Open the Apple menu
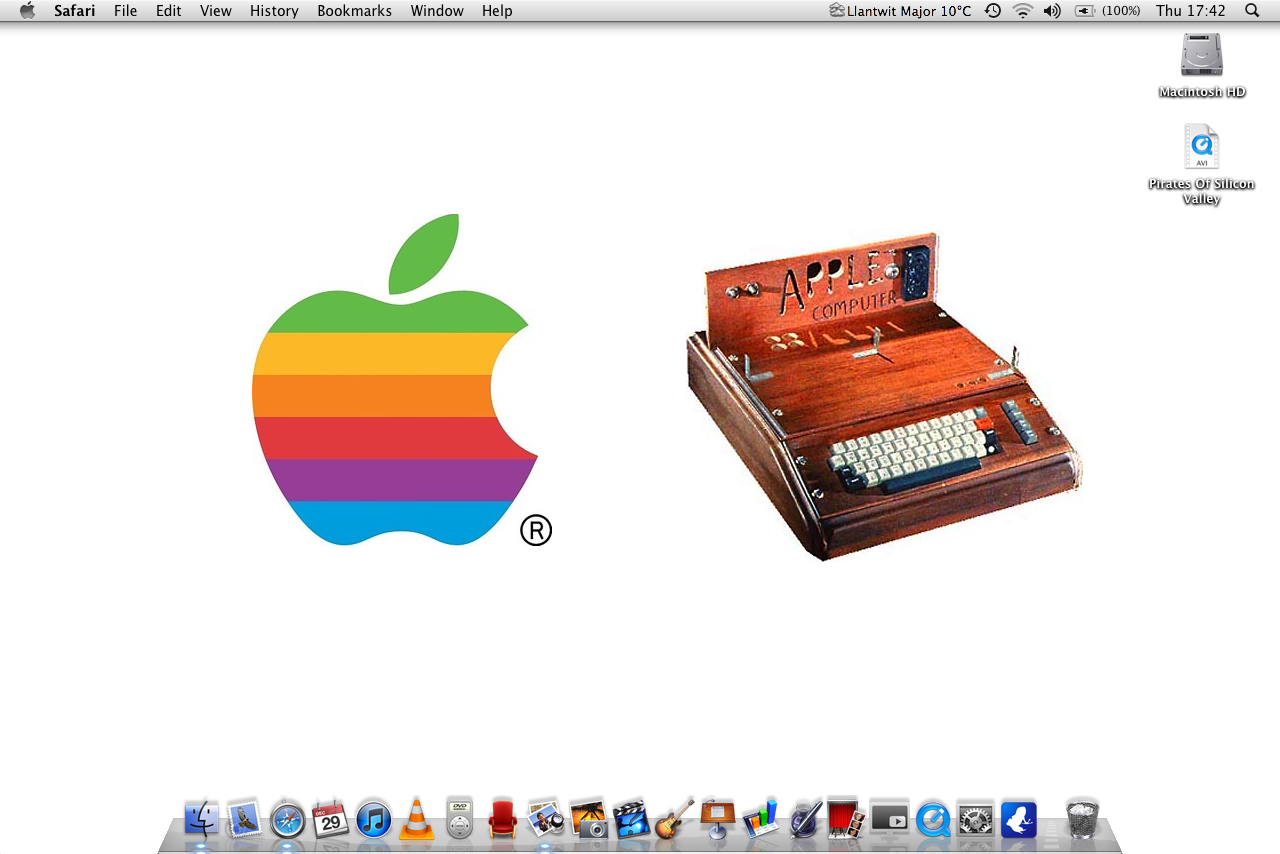Image resolution: width=1280 pixels, height=854 pixels. 27,11
